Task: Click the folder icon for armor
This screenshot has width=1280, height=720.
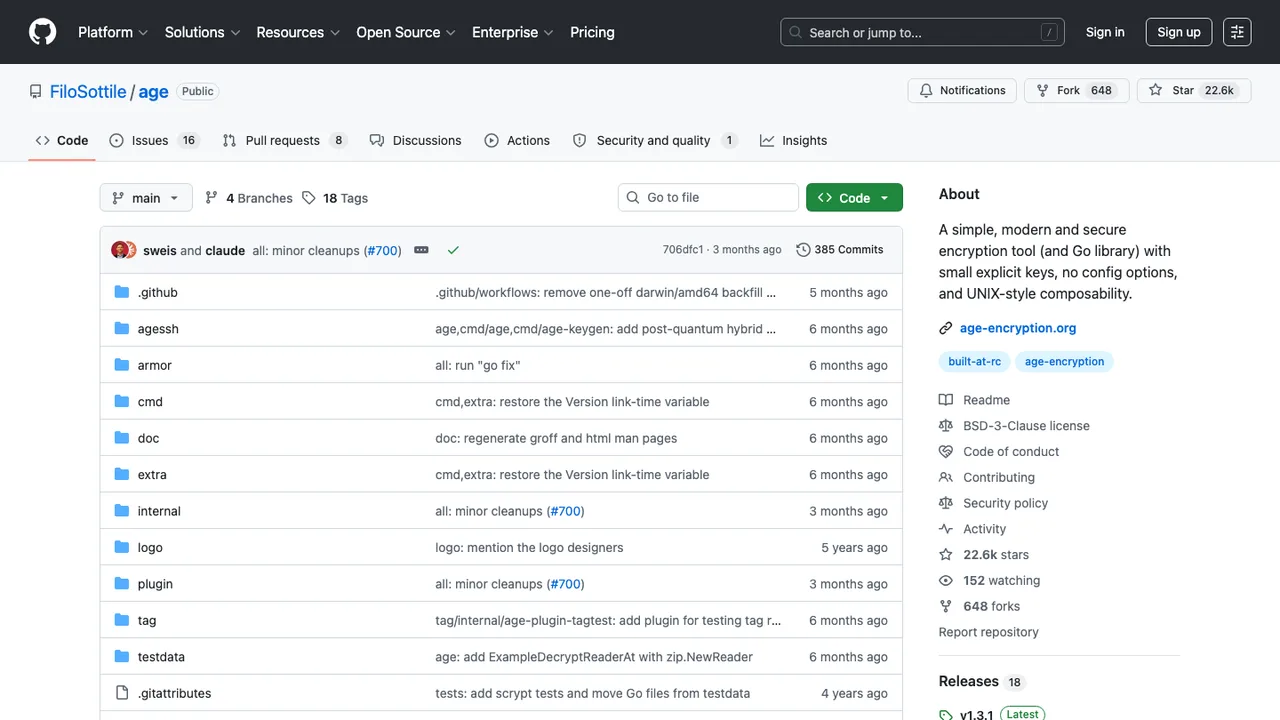Action: (x=122, y=365)
